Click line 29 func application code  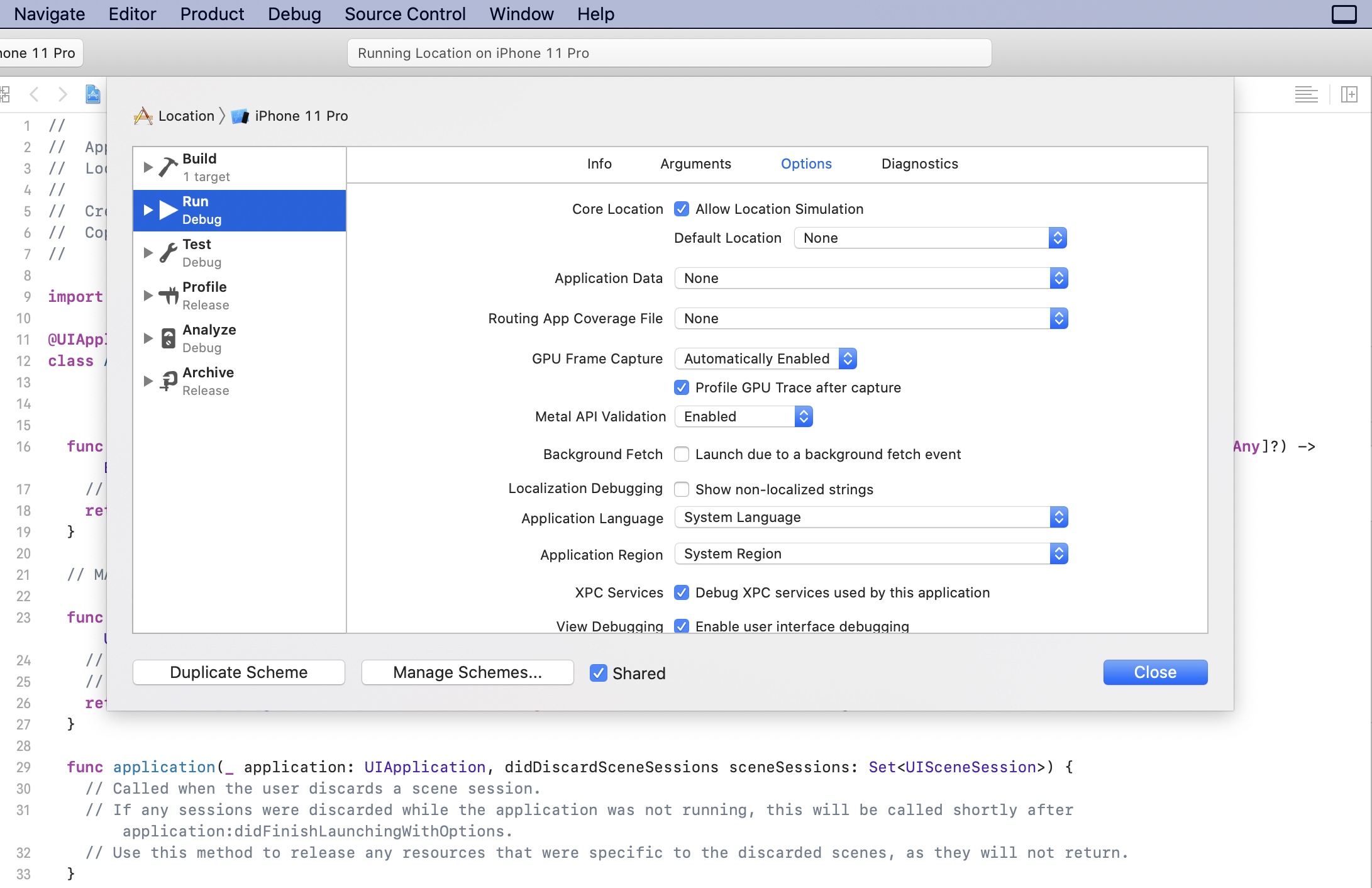(x=570, y=767)
